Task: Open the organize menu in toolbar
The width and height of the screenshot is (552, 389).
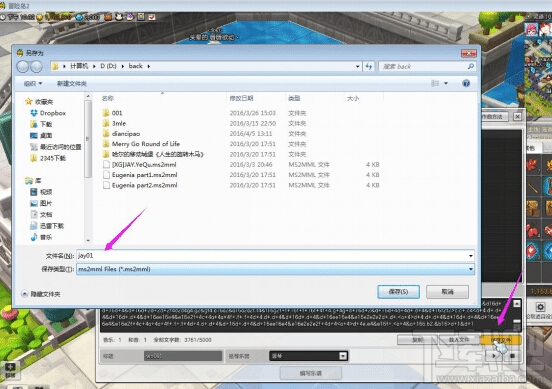Action: click(x=33, y=83)
